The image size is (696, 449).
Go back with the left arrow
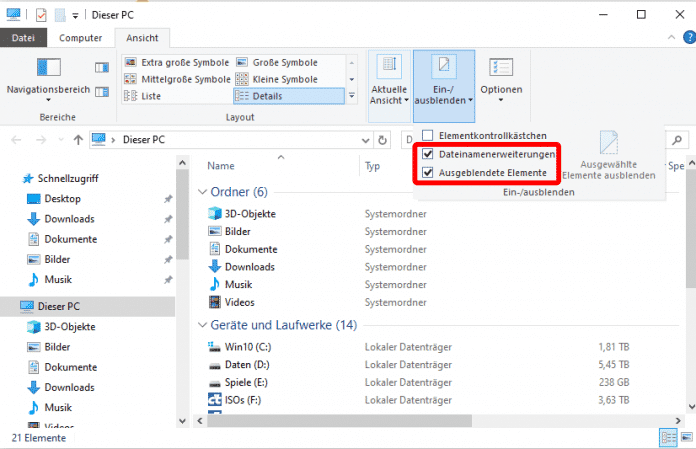coord(16,140)
